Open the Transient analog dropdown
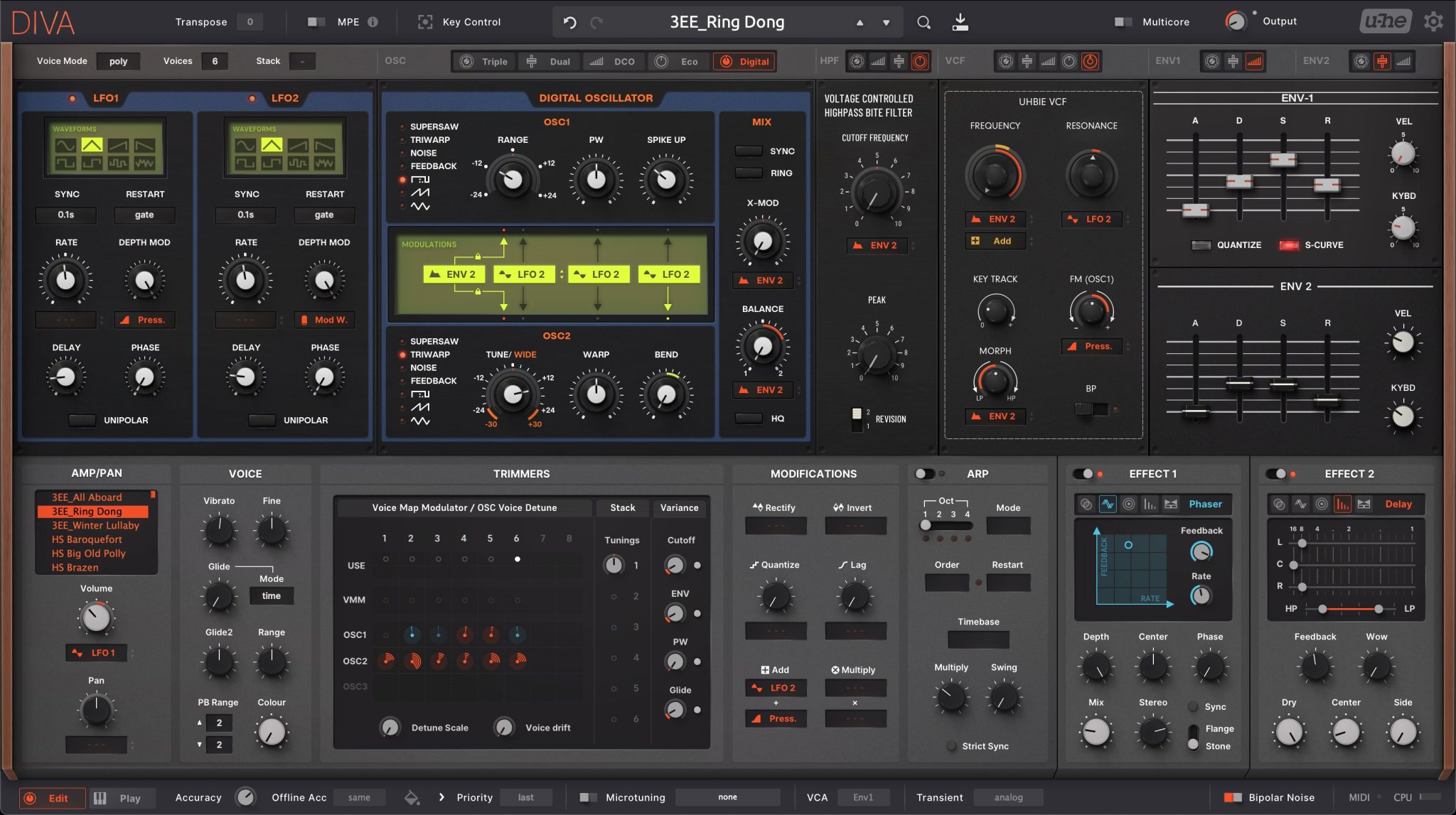The width and height of the screenshot is (1456, 815). (1007, 797)
